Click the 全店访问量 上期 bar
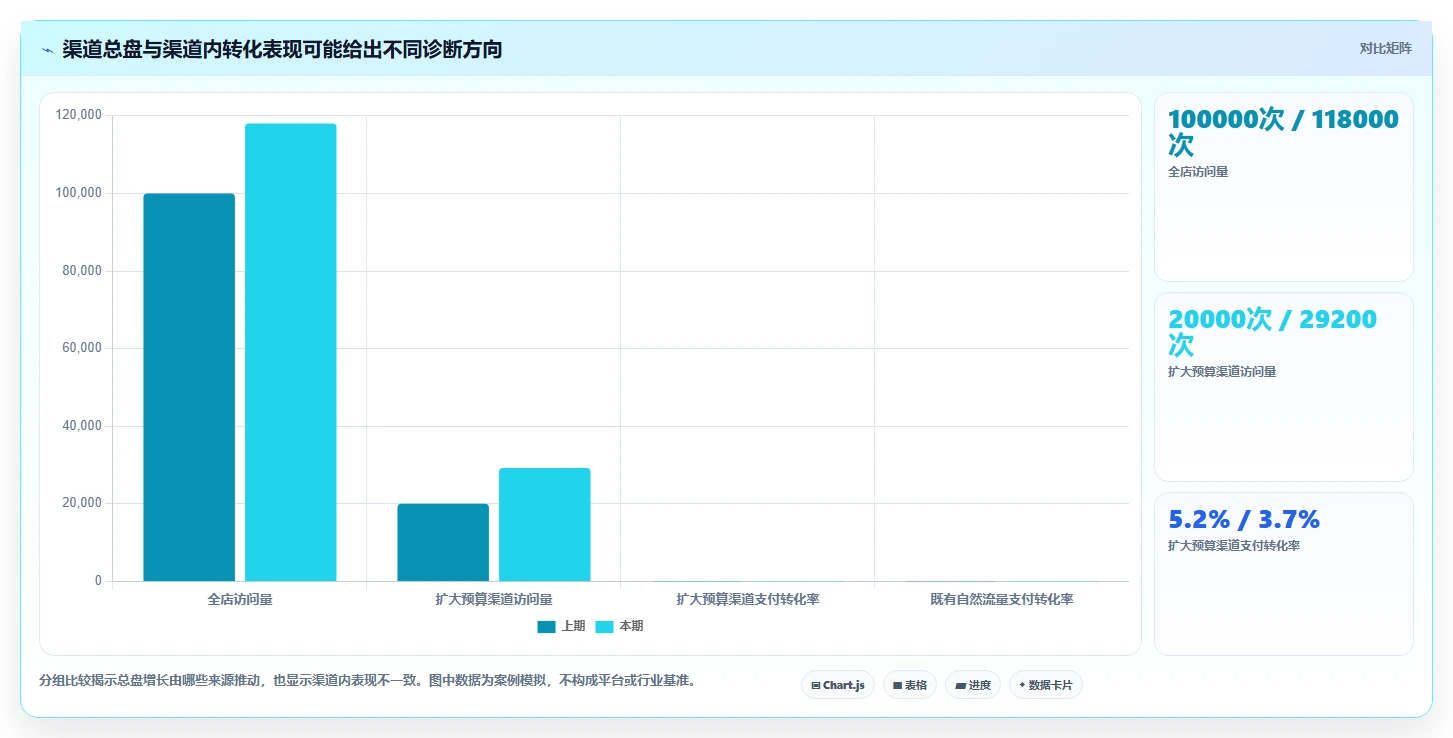1453x738 pixels. (189, 387)
